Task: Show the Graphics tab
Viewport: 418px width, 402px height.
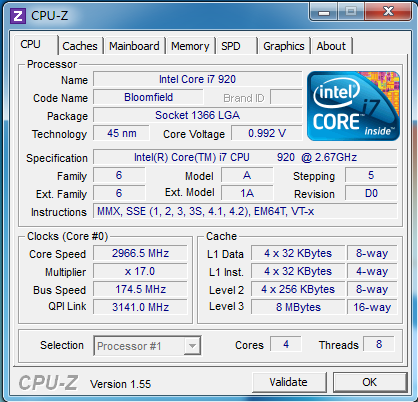Action: (284, 46)
